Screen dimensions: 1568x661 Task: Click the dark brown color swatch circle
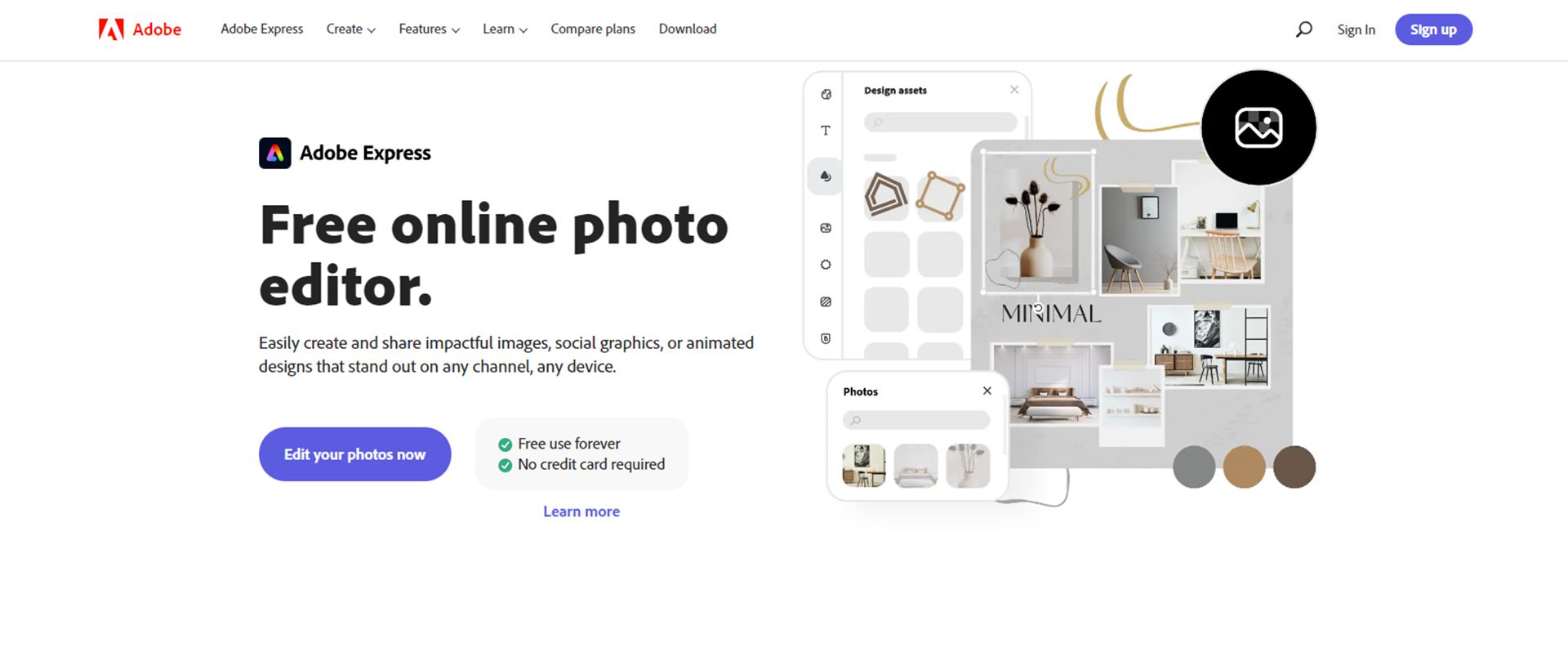[x=1294, y=467]
